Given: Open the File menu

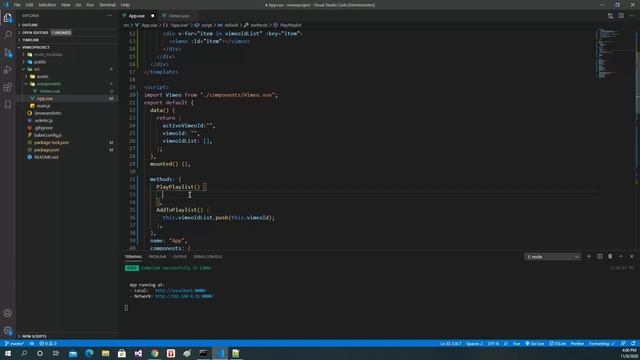Looking at the screenshot, I should (17, 5).
